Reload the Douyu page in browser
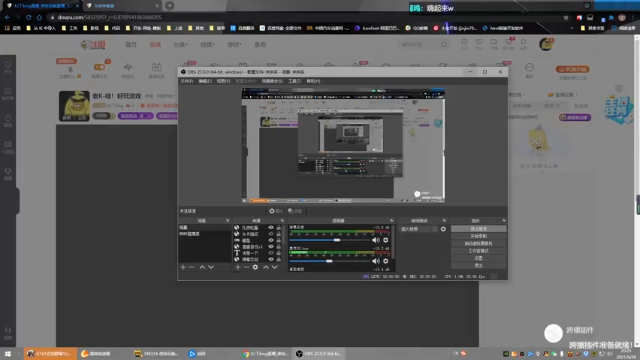This screenshot has height=360, width=640. (x=28, y=17)
